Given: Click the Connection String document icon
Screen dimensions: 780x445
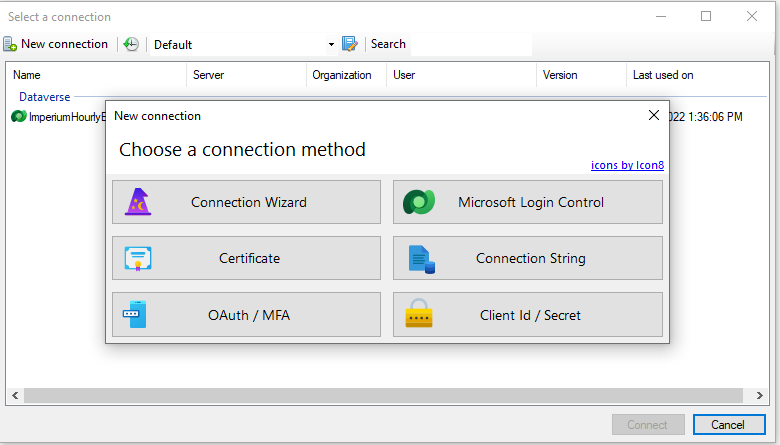Looking at the screenshot, I should 421,259.
